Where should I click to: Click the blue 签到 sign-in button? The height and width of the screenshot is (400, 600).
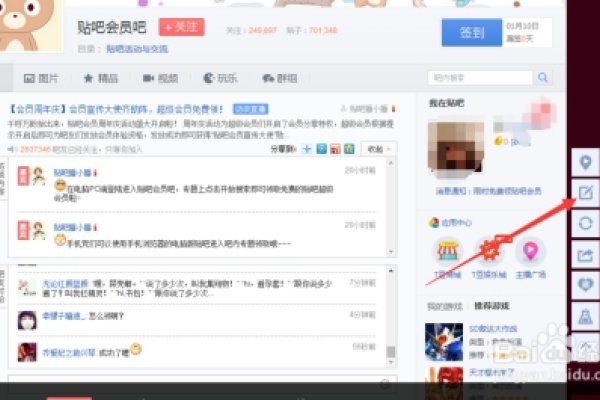tap(471, 33)
